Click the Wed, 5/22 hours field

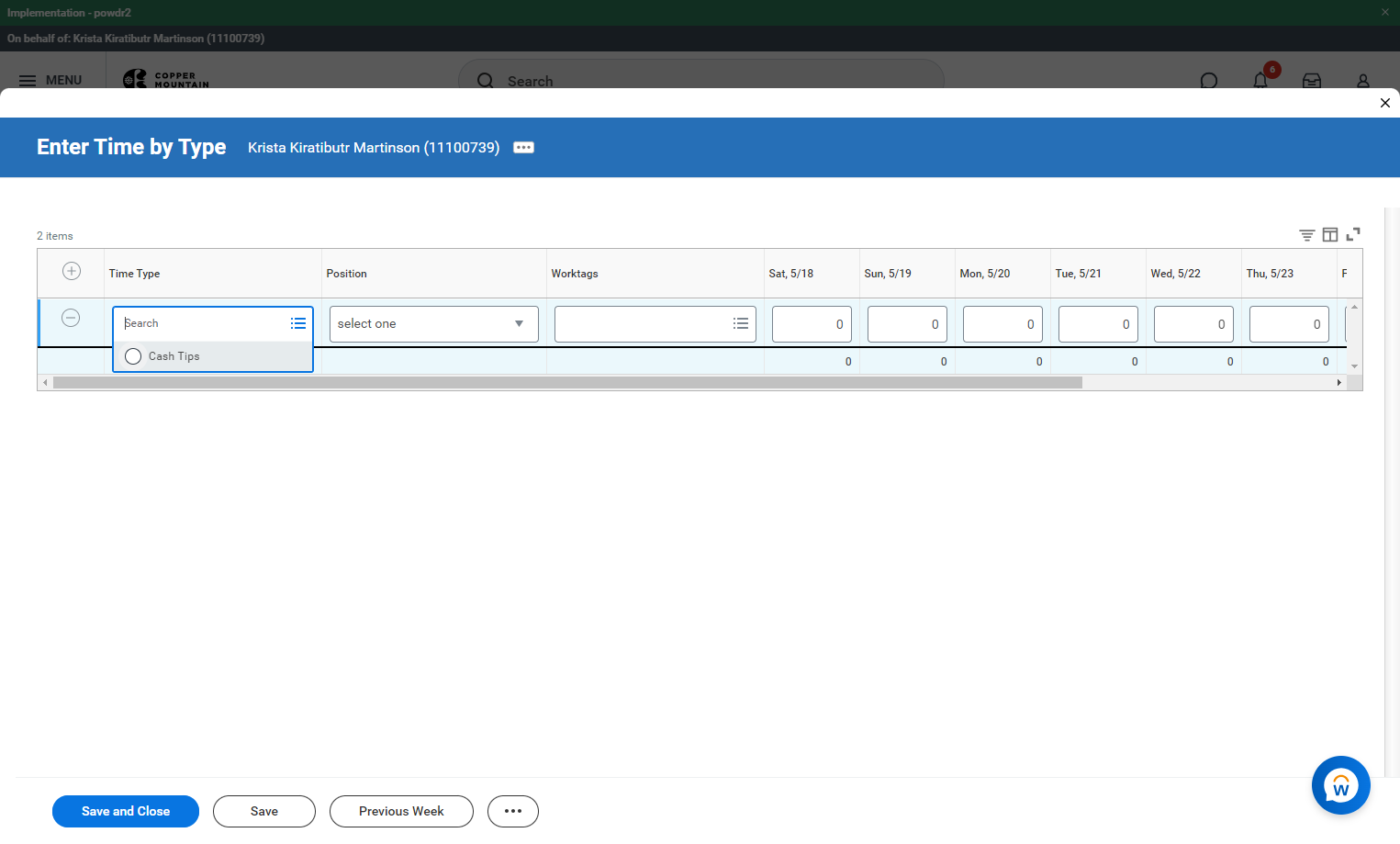(1193, 324)
